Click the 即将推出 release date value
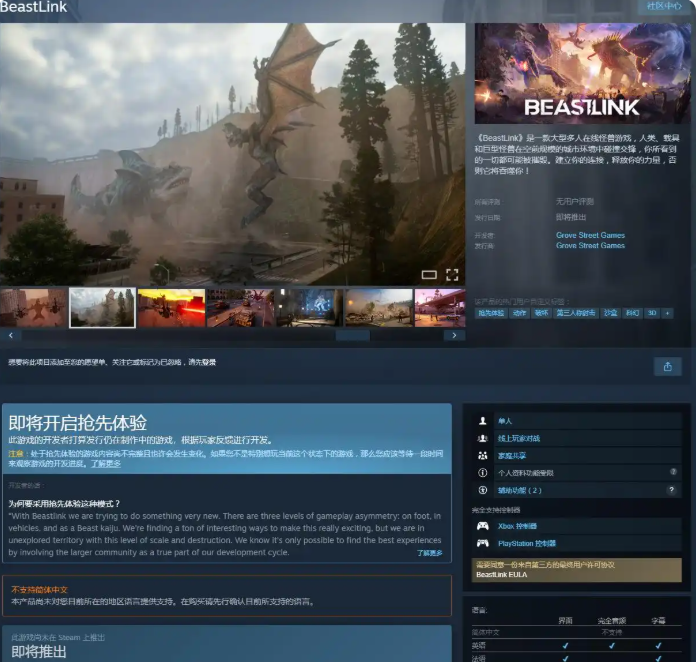This screenshot has height=662, width=696. 571,217
